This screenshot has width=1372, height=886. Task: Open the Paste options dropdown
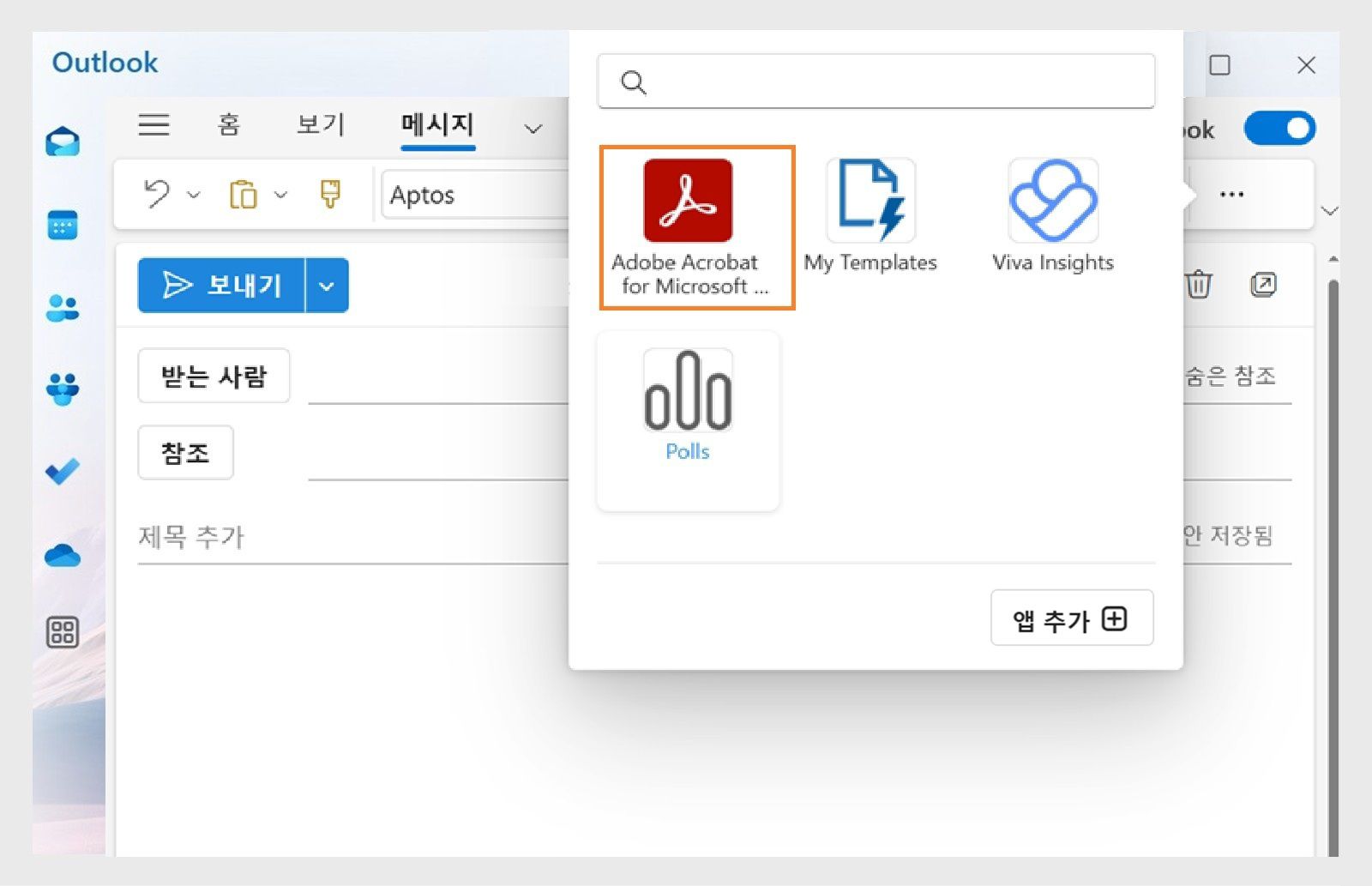click(278, 195)
